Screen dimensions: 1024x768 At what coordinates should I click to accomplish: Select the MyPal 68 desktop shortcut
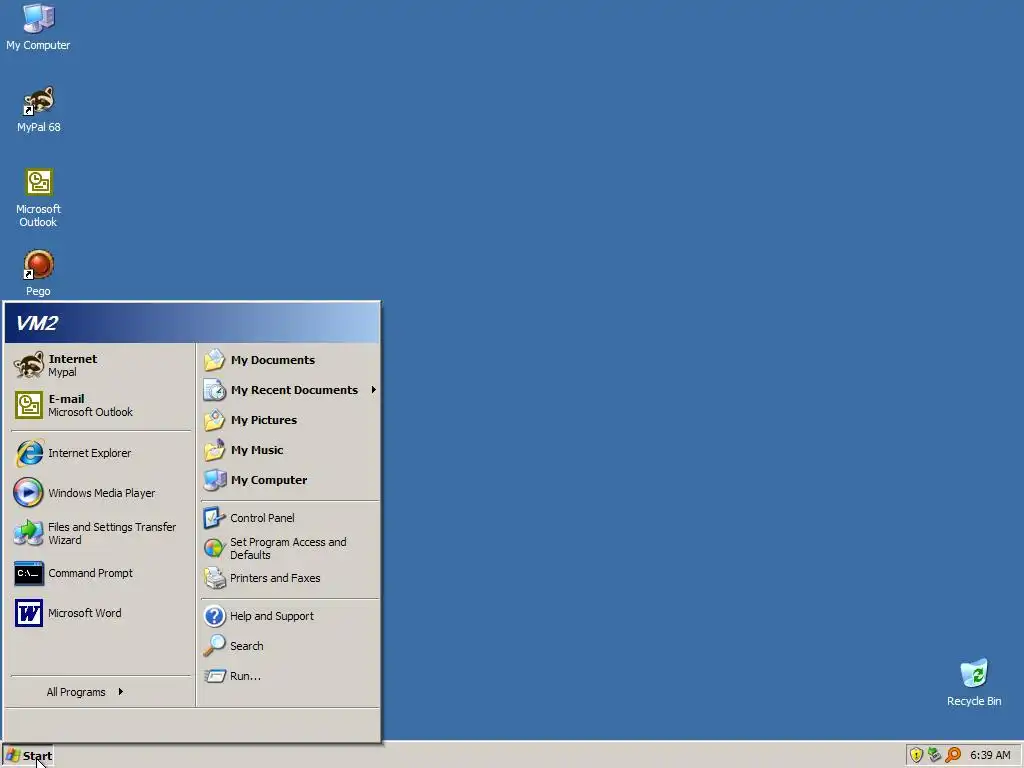[x=39, y=110]
